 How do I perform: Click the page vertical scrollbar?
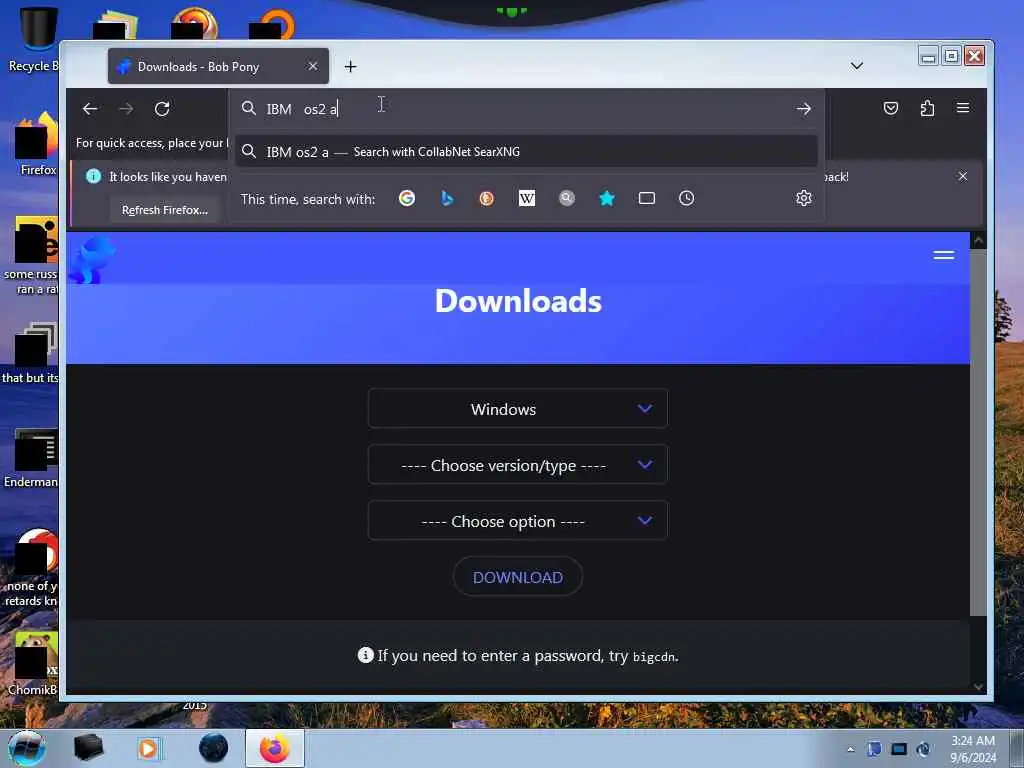978,432
